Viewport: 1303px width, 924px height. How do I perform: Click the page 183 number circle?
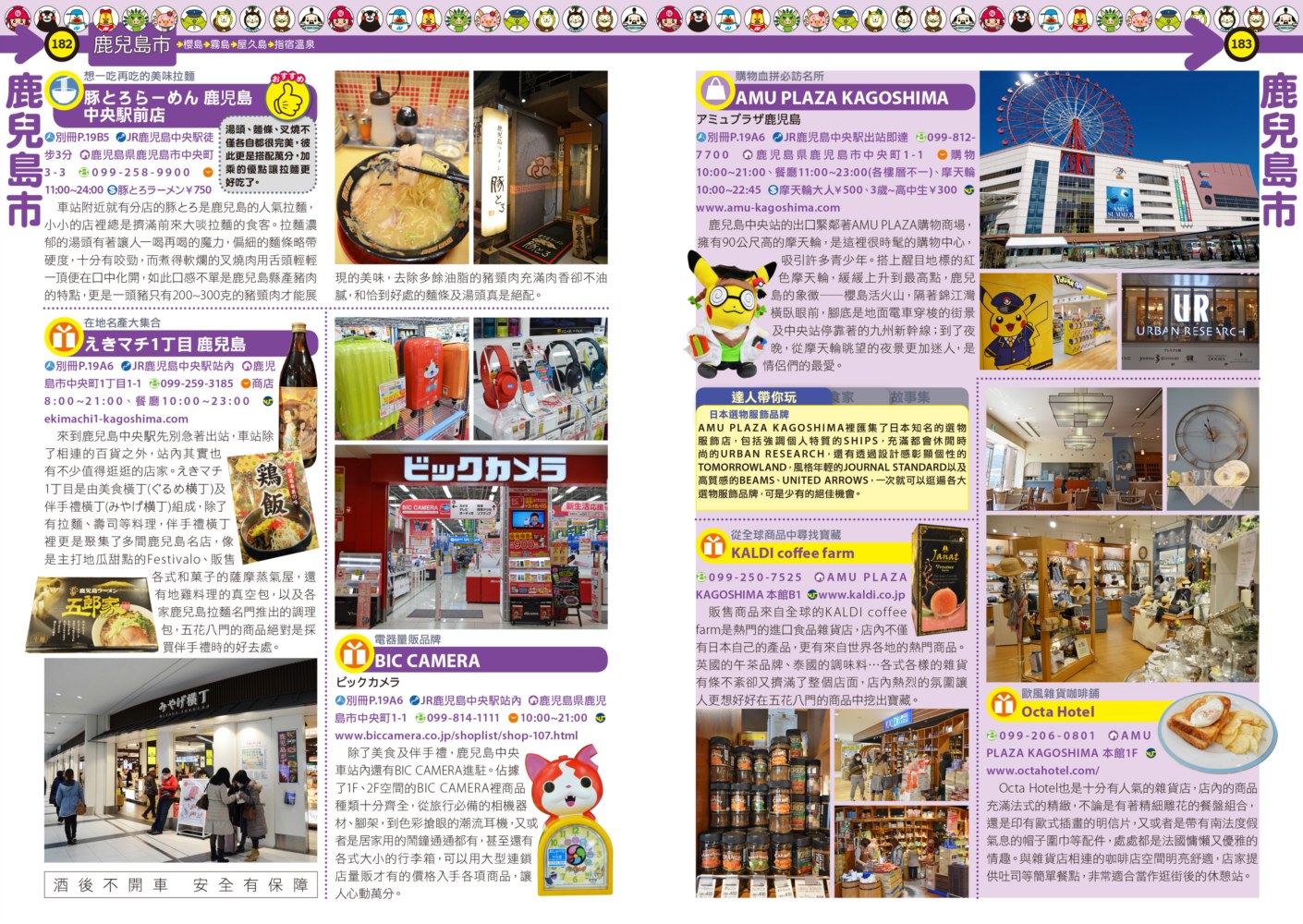1240,43
